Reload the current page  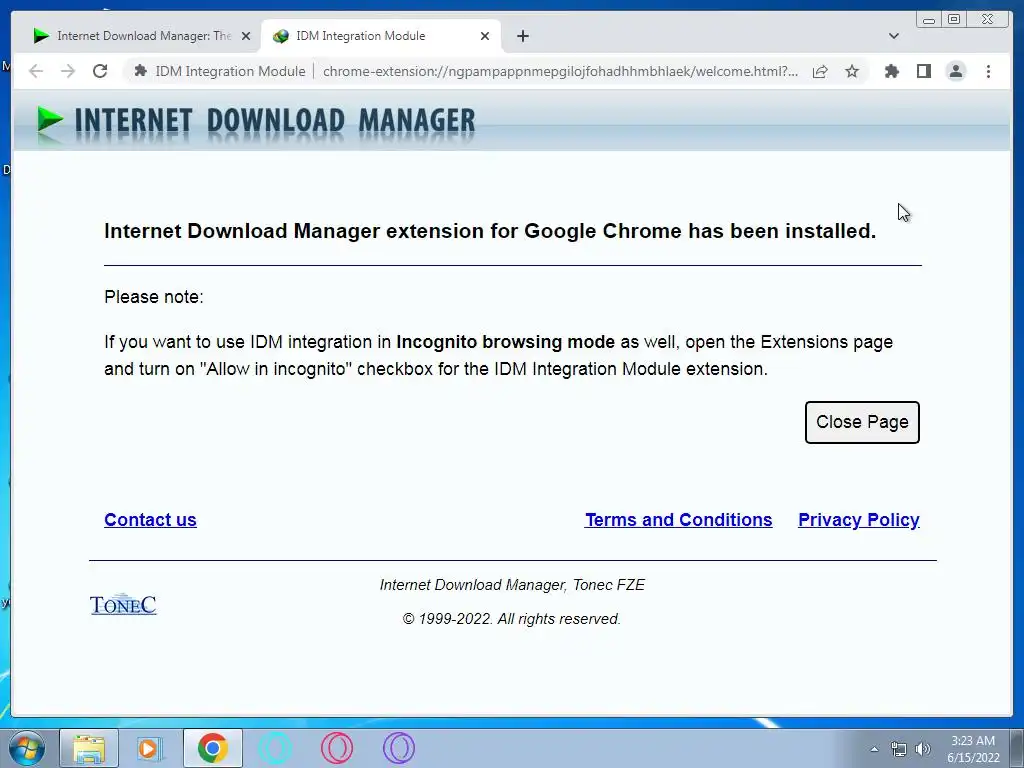(100, 71)
